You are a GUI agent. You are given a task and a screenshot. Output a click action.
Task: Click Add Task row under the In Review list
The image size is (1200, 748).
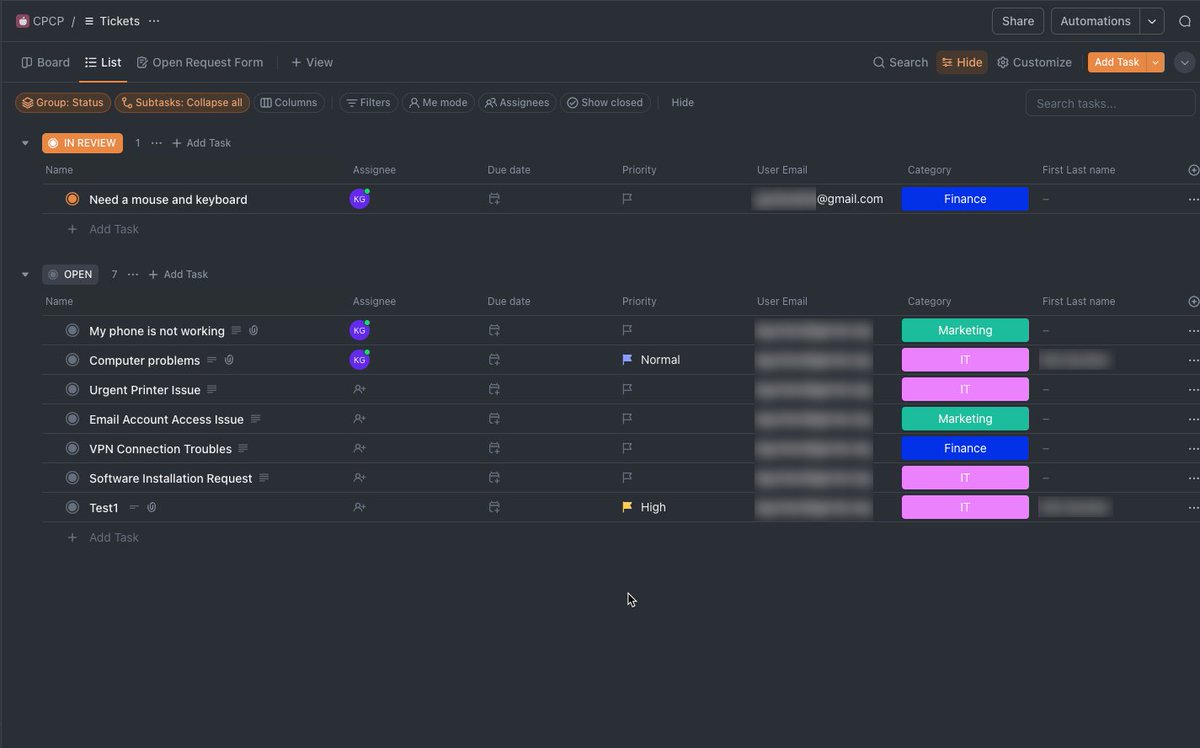[103, 229]
